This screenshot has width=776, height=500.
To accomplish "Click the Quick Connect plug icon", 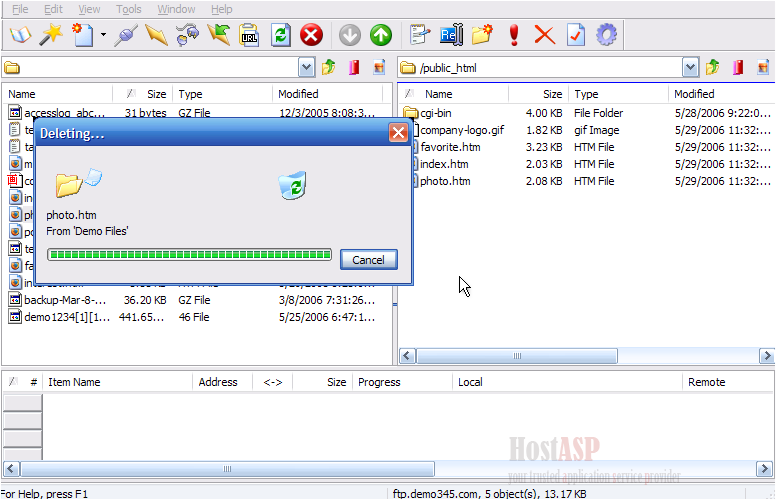I will pos(126,35).
